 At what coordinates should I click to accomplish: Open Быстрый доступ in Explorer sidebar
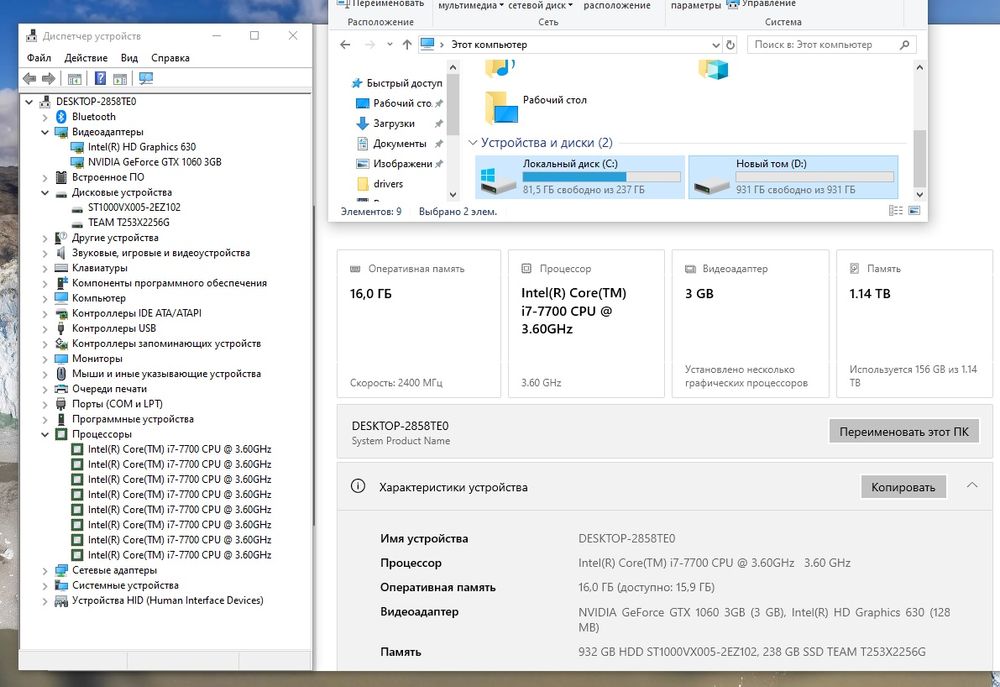click(404, 83)
